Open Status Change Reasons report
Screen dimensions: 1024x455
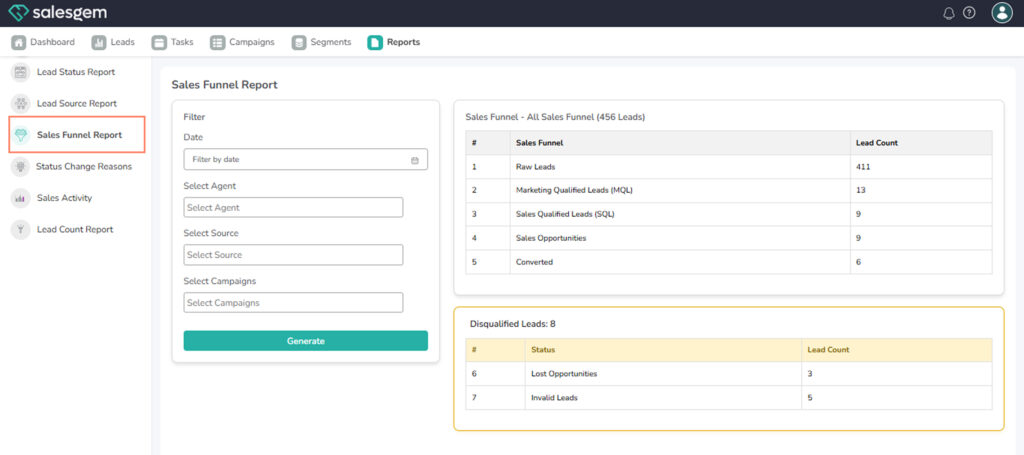(83, 166)
